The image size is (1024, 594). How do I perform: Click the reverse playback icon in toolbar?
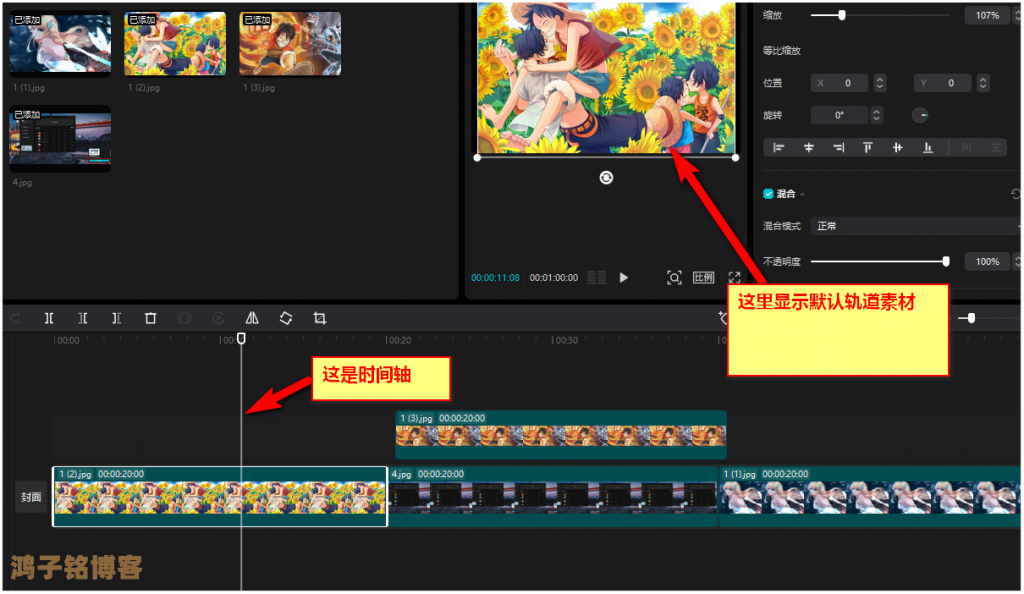(218, 318)
